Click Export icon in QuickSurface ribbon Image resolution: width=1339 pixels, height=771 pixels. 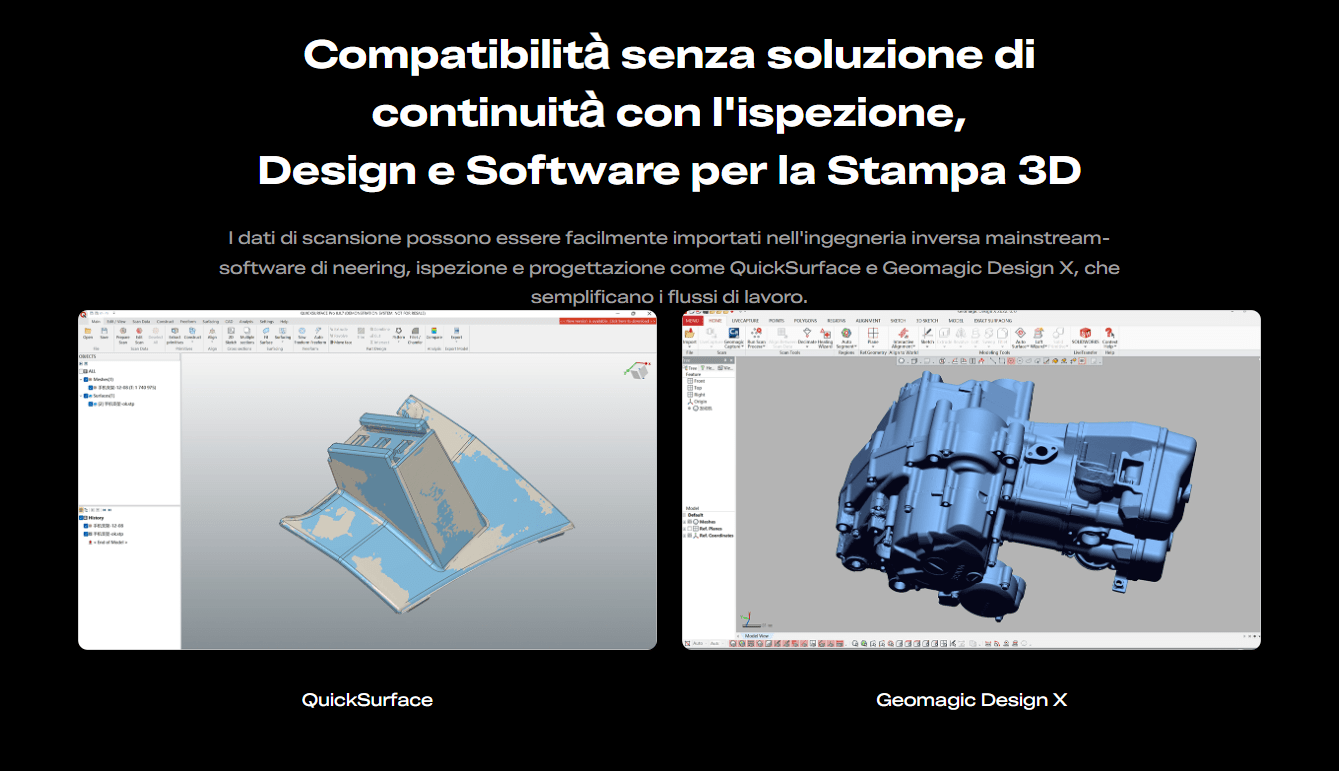[456, 331]
